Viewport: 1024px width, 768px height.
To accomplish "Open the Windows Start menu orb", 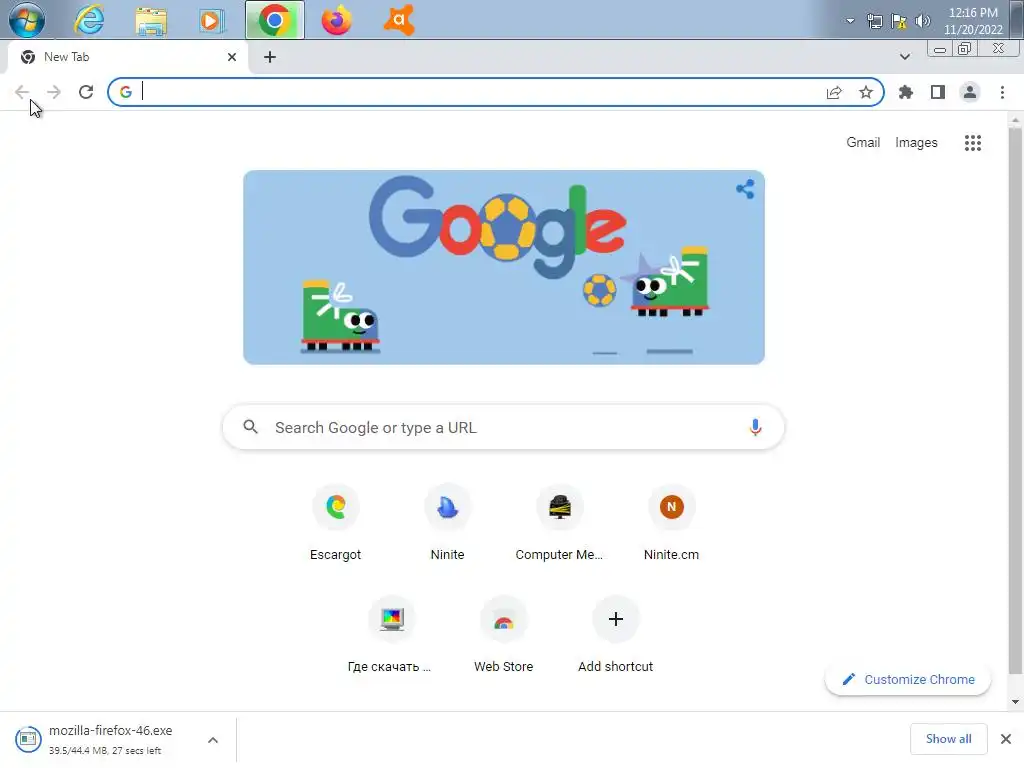I will click(x=27, y=20).
